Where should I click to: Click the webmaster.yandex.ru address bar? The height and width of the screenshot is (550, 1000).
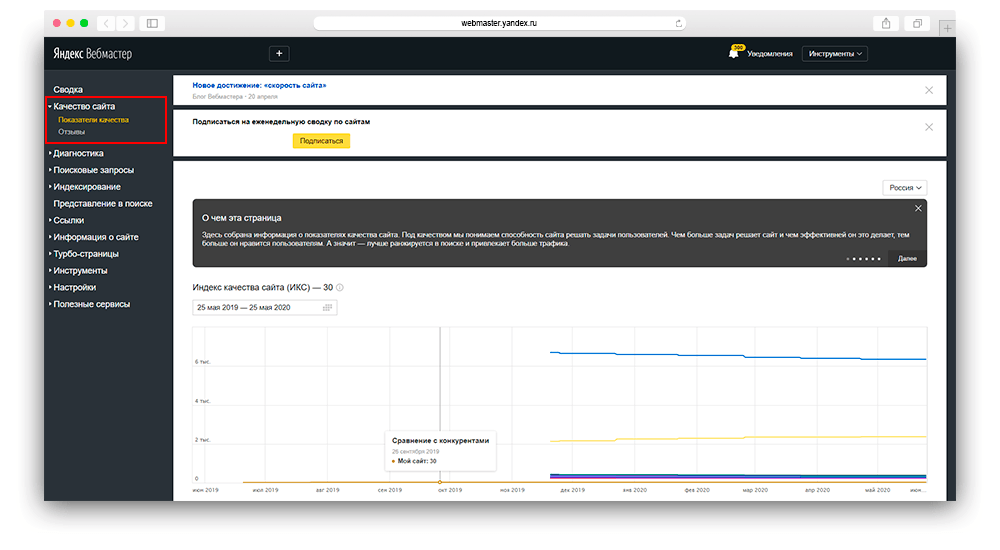(499, 24)
